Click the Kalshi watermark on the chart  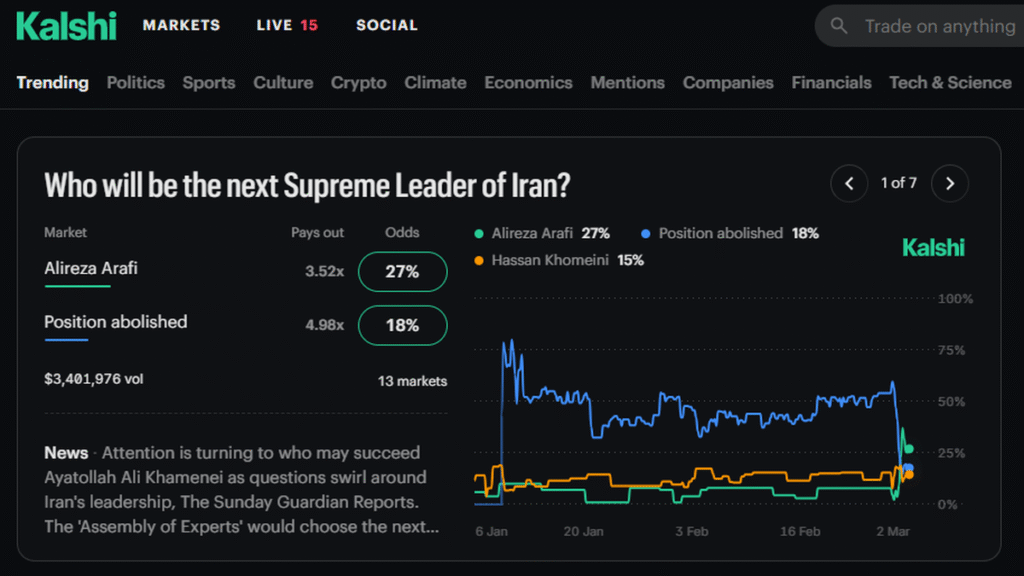[x=933, y=247]
